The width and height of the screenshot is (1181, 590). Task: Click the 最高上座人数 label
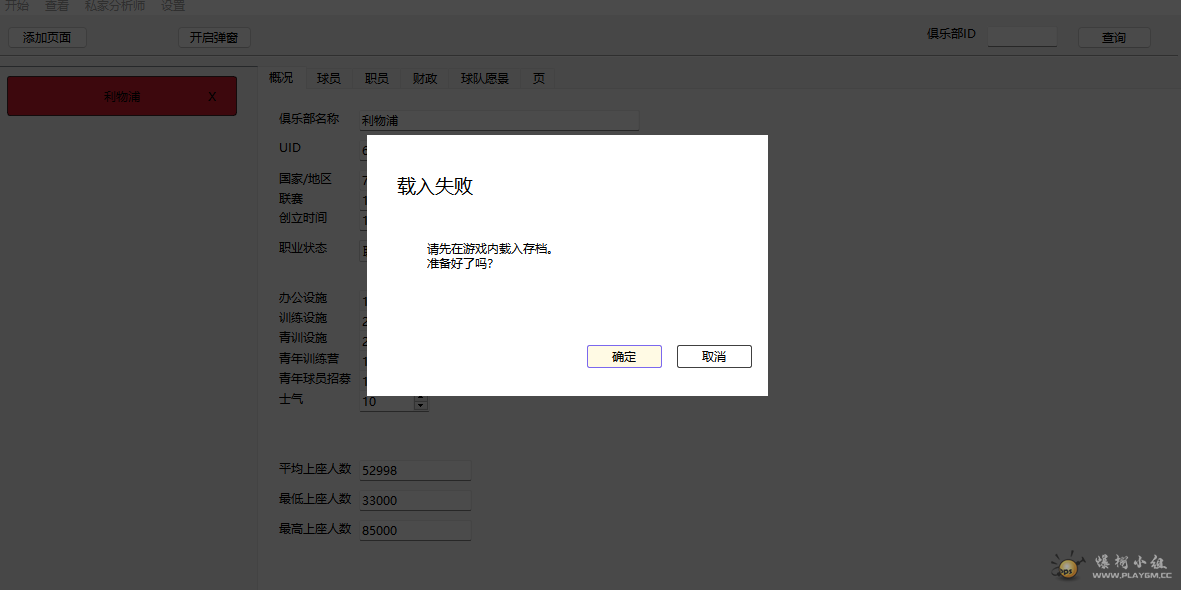click(x=315, y=528)
